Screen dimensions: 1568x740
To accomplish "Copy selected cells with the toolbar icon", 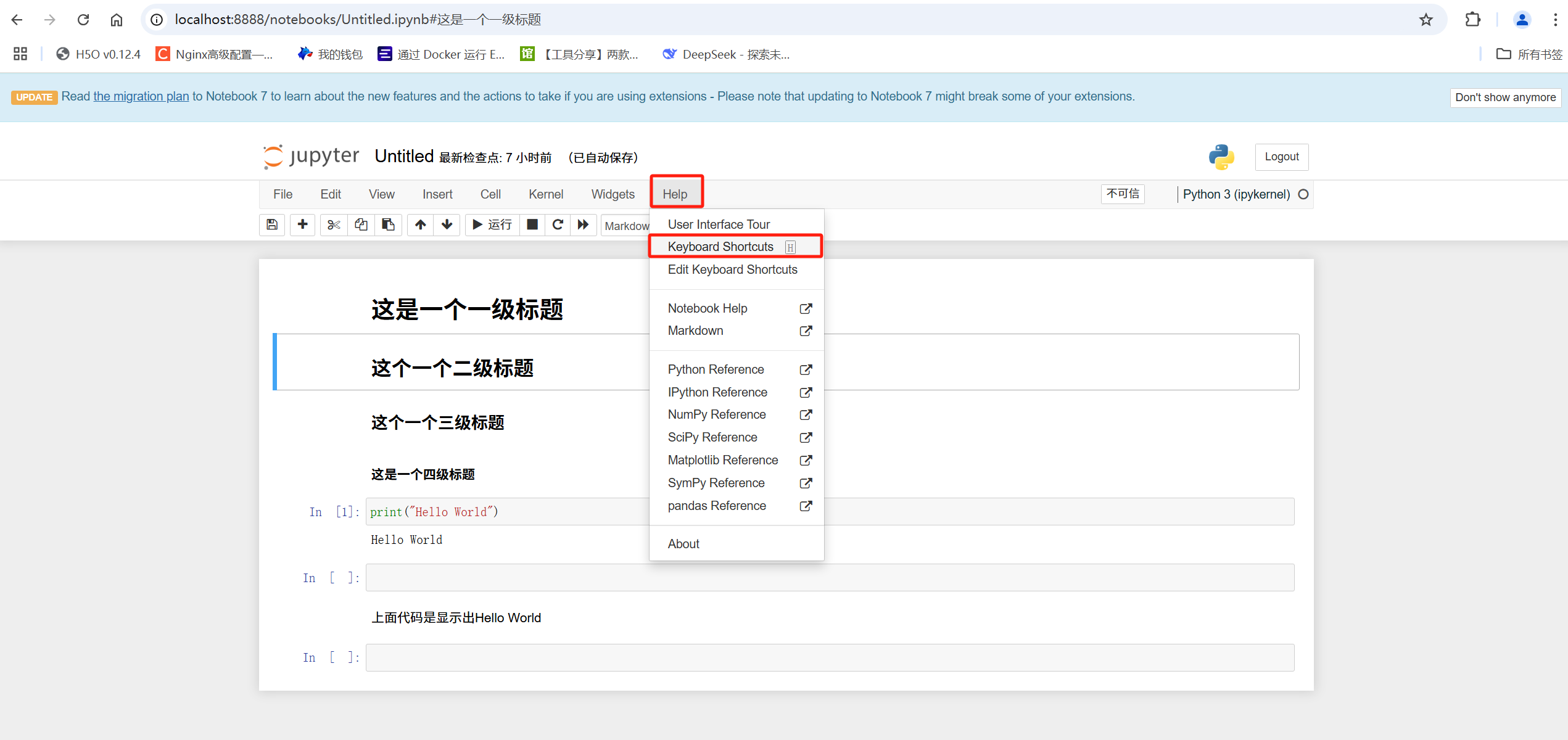I will tap(361, 224).
